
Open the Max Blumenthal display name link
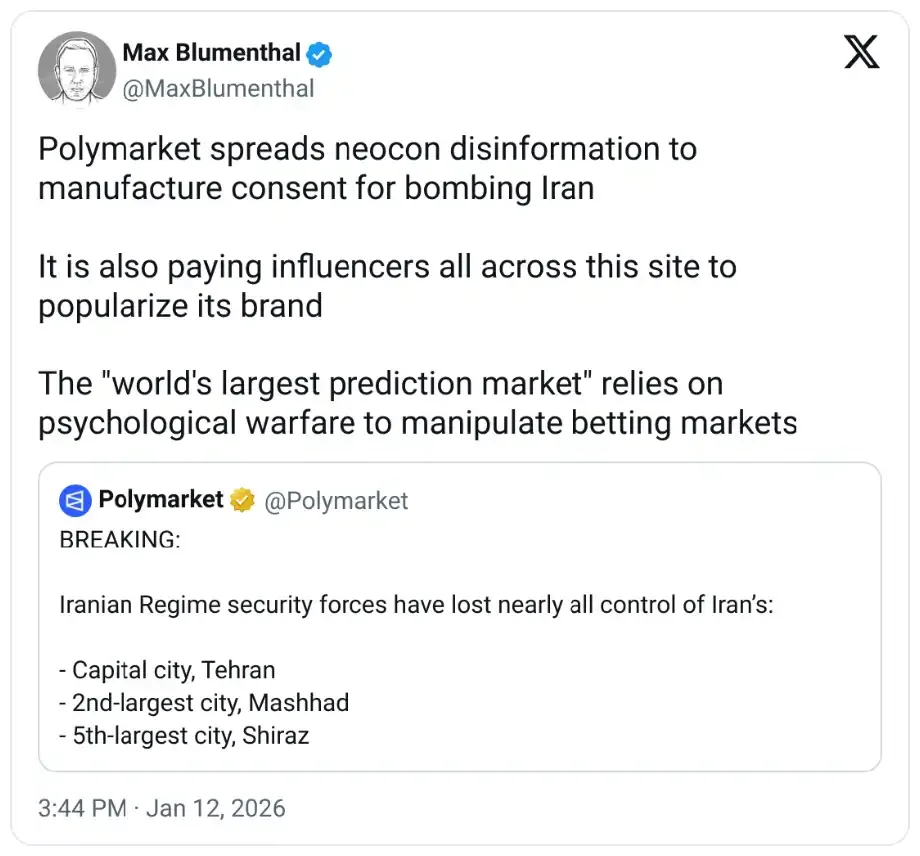click(211, 52)
